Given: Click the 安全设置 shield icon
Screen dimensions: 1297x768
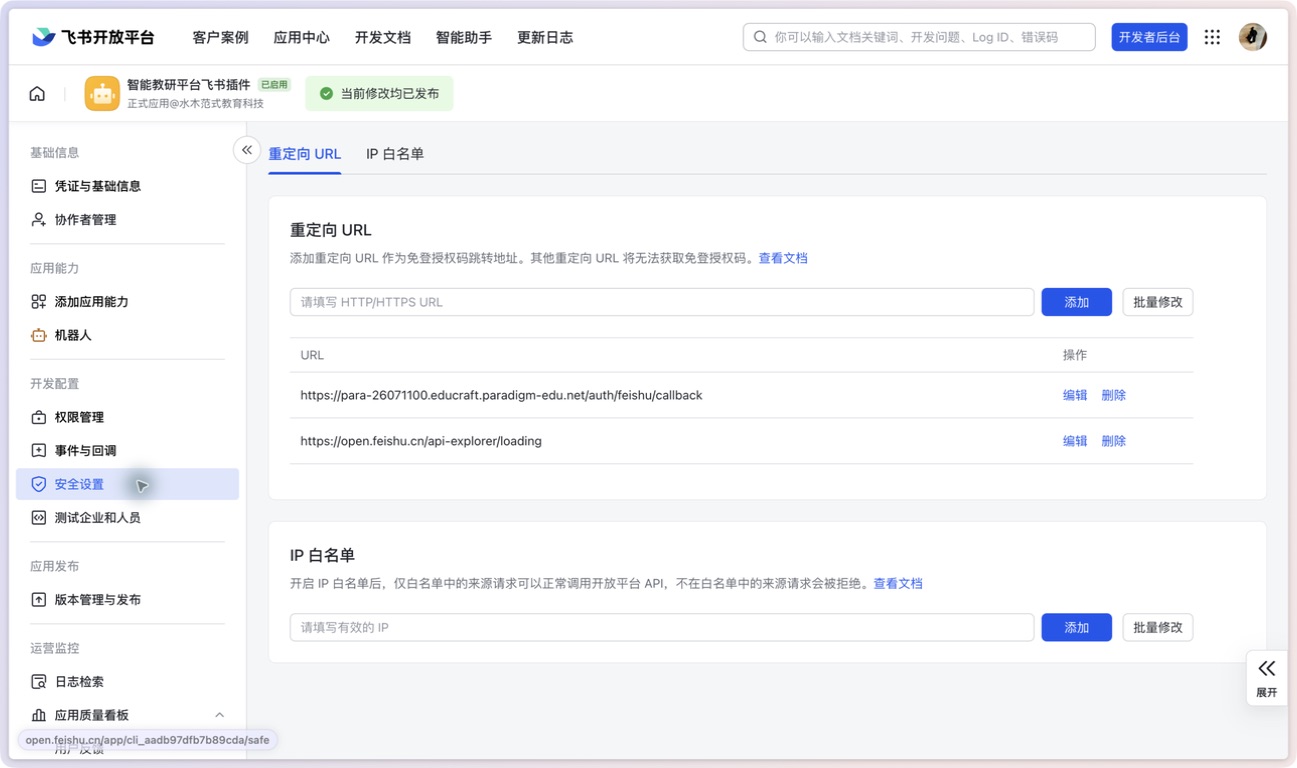Looking at the screenshot, I should click(x=38, y=484).
